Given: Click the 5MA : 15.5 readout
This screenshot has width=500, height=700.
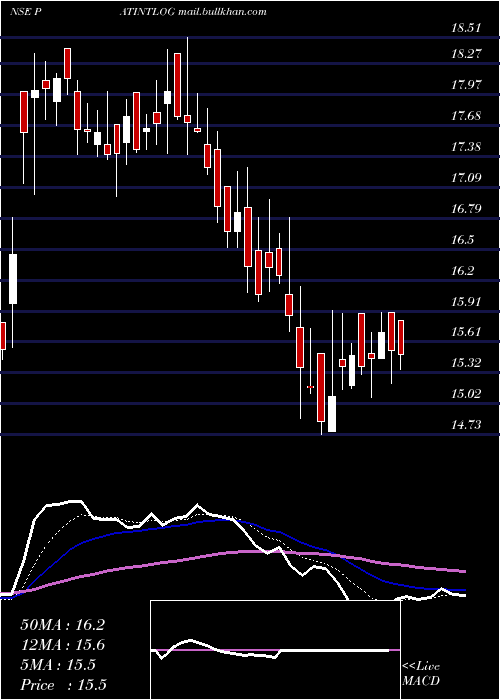Looking at the screenshot, I should pyautogui.click(x=58, y=665).
